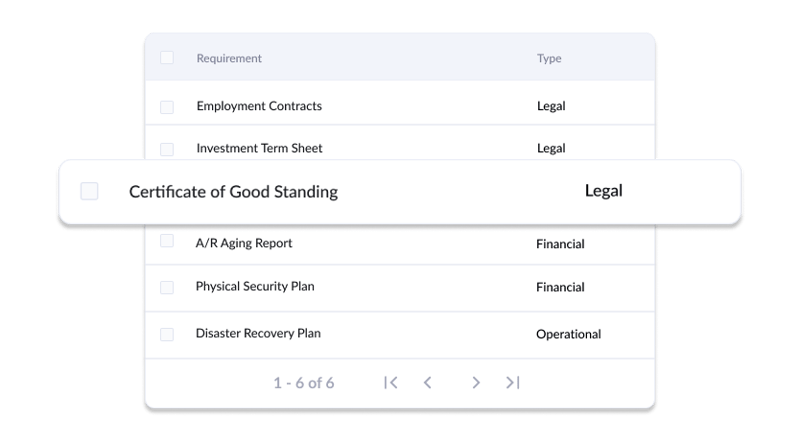Tick the Disaster Recovery Plan checkbox

pyautogui.click(x=167, y=334)
